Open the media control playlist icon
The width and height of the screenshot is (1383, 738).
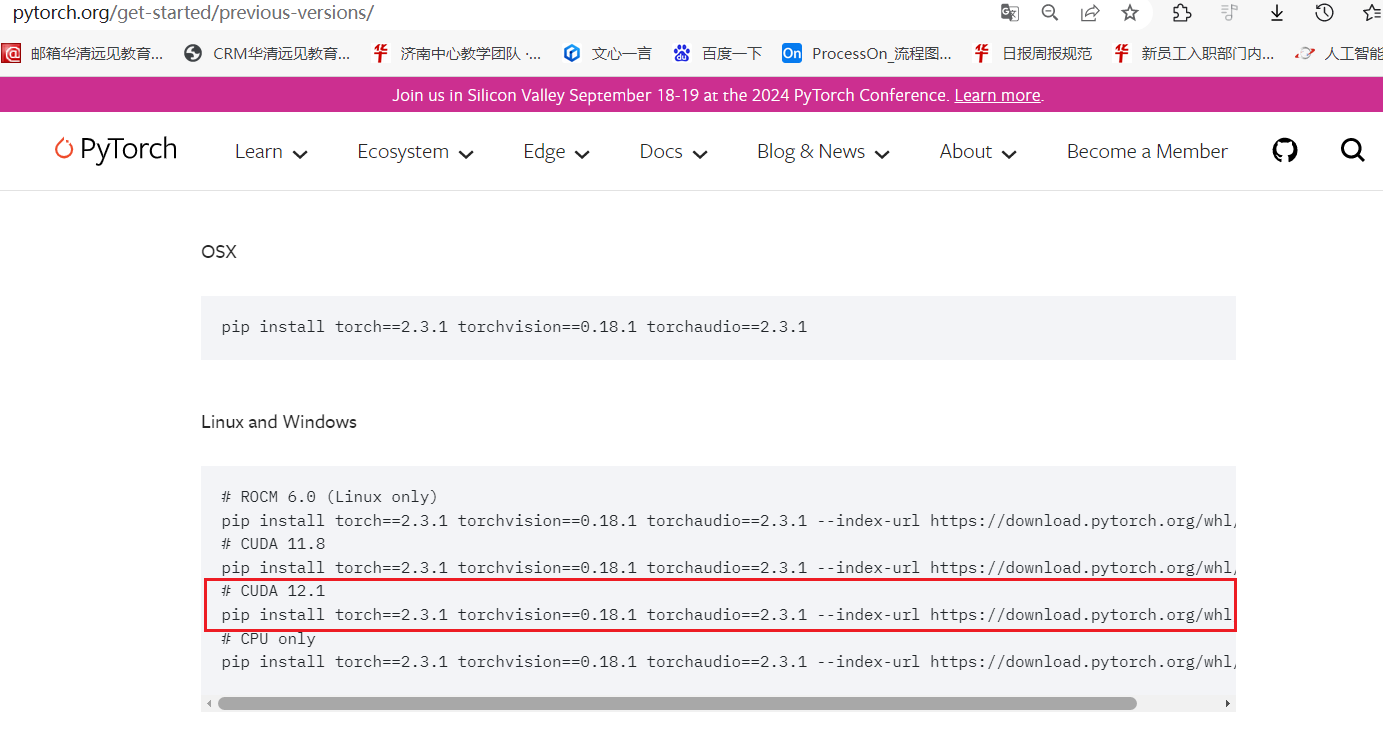coord(1230,13)
